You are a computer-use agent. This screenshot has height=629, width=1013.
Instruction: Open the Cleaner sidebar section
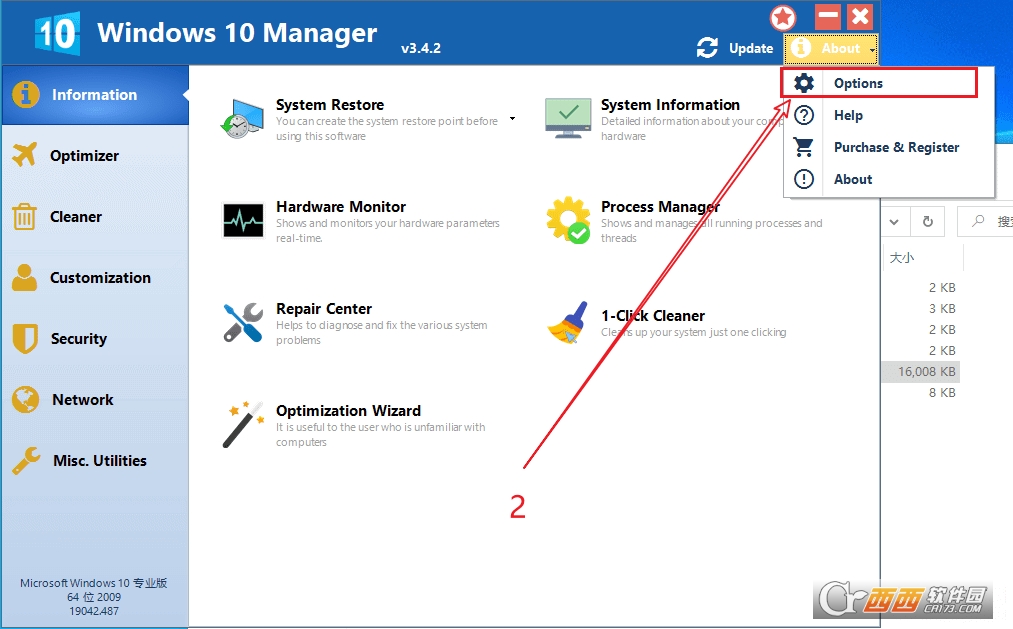coord(76,217)
